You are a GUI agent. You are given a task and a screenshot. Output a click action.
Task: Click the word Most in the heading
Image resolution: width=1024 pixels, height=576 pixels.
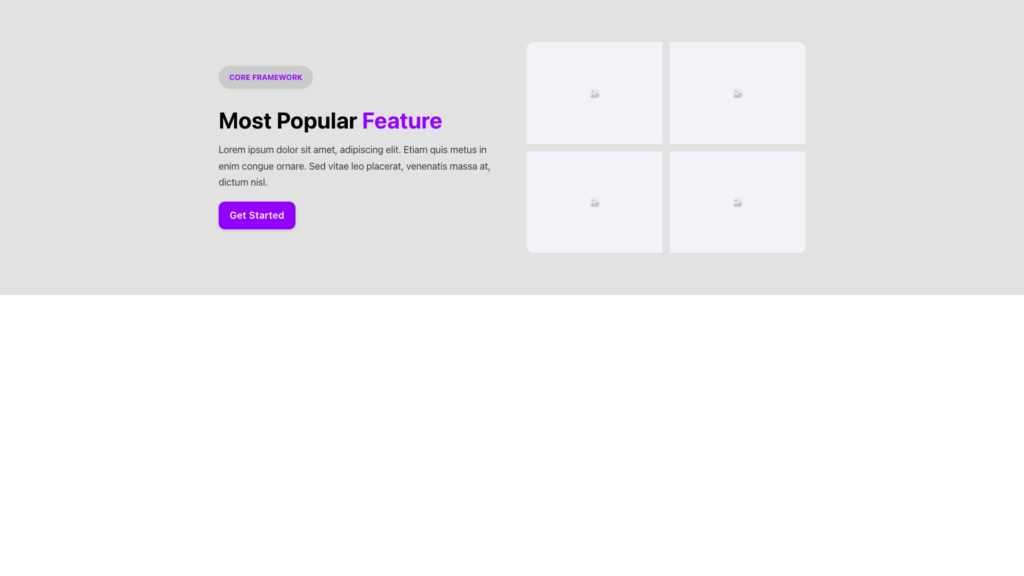tap(245, 121)
